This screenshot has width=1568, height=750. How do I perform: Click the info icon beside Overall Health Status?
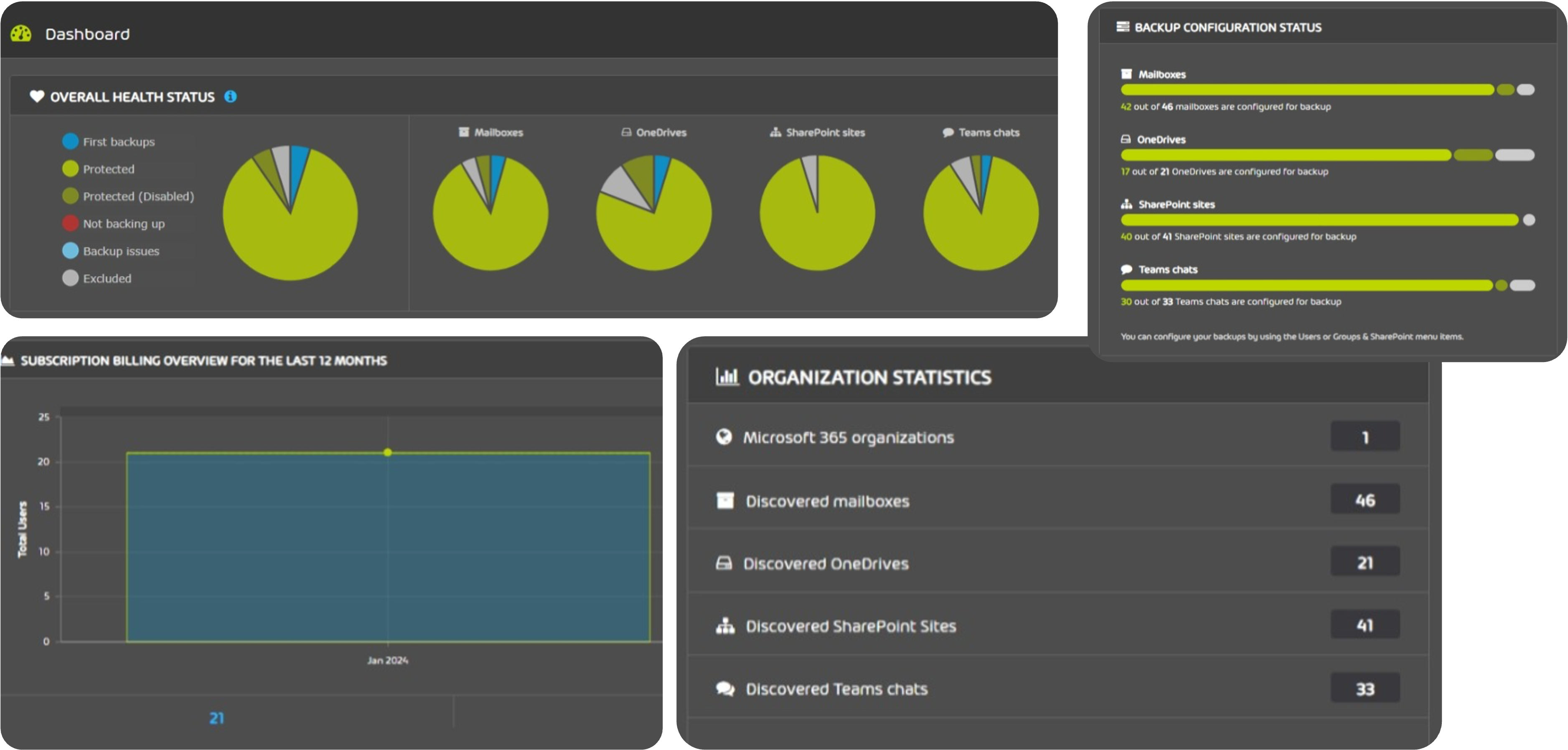pyautogui.click(x=230, y=96)
